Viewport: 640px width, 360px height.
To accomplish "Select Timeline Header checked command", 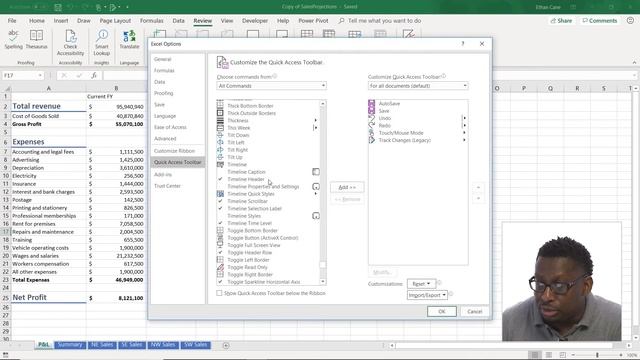I will 246,179.
